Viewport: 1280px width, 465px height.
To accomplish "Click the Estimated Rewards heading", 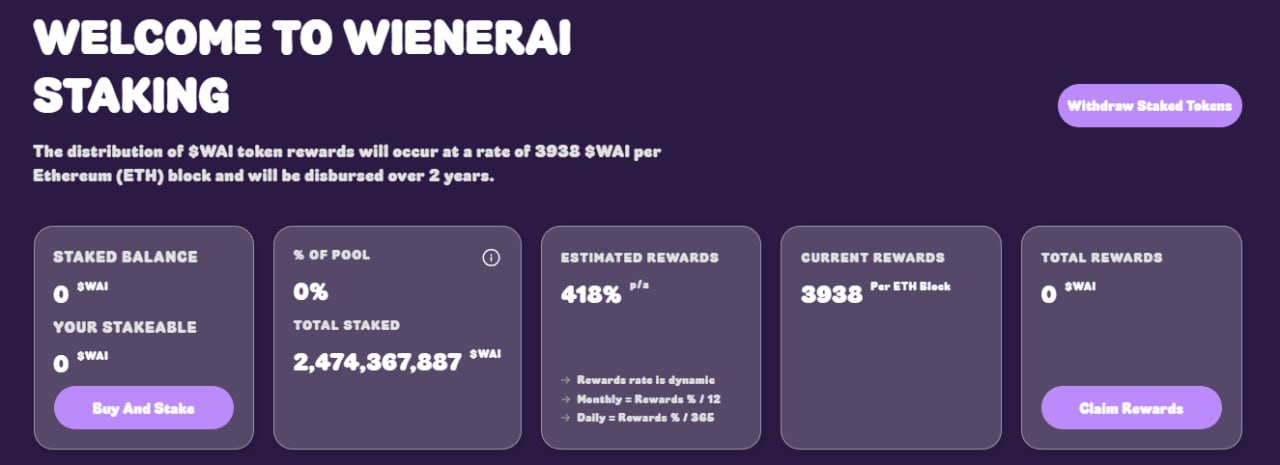I will tap(640, 257).
